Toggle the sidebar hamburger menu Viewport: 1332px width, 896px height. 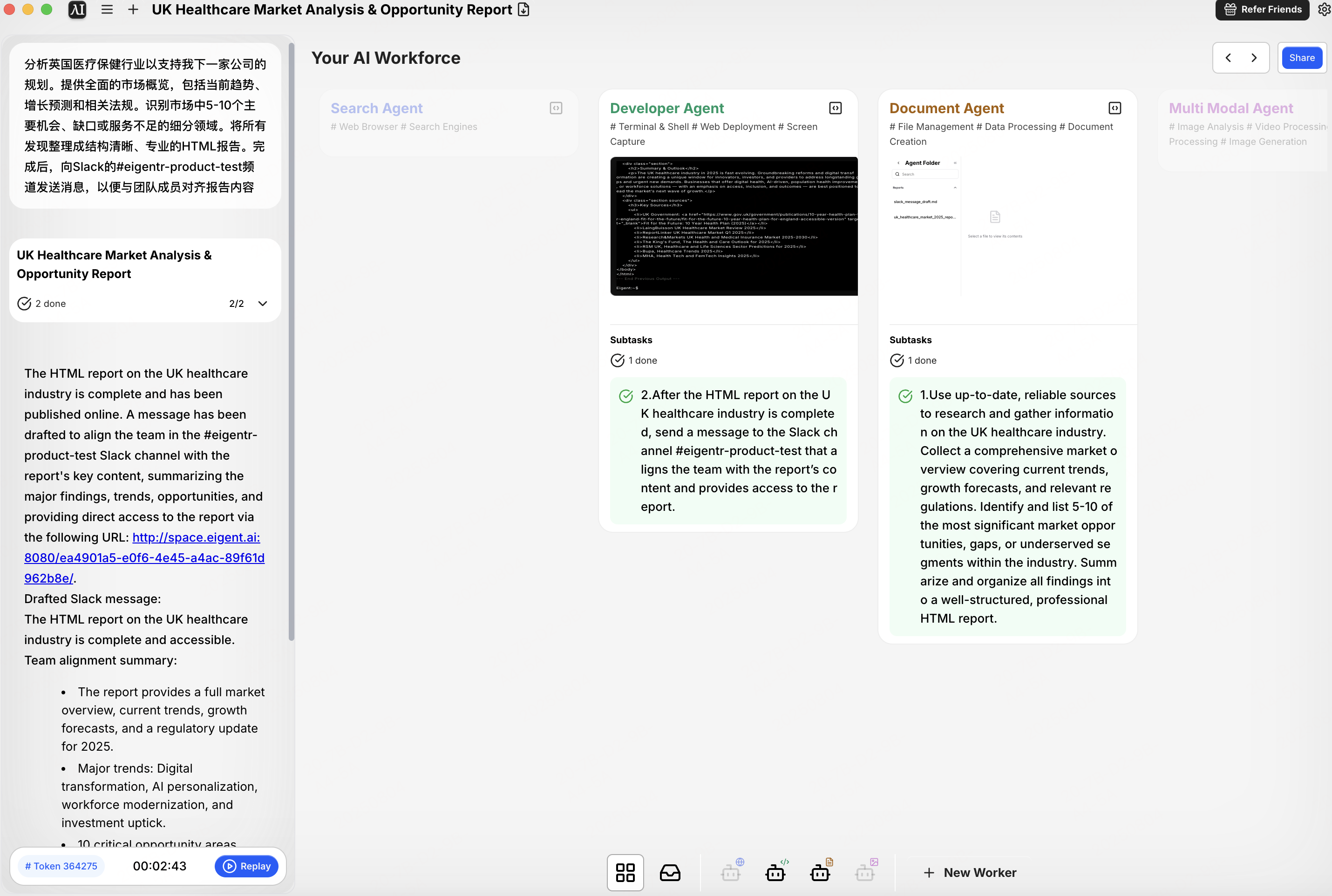(107, 10)
